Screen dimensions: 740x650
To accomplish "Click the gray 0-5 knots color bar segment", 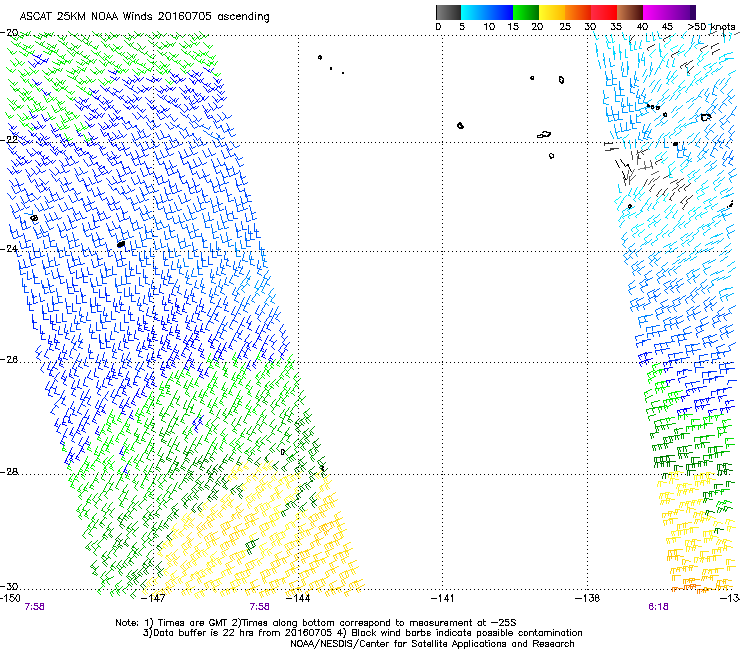I will tap(448, 12).
